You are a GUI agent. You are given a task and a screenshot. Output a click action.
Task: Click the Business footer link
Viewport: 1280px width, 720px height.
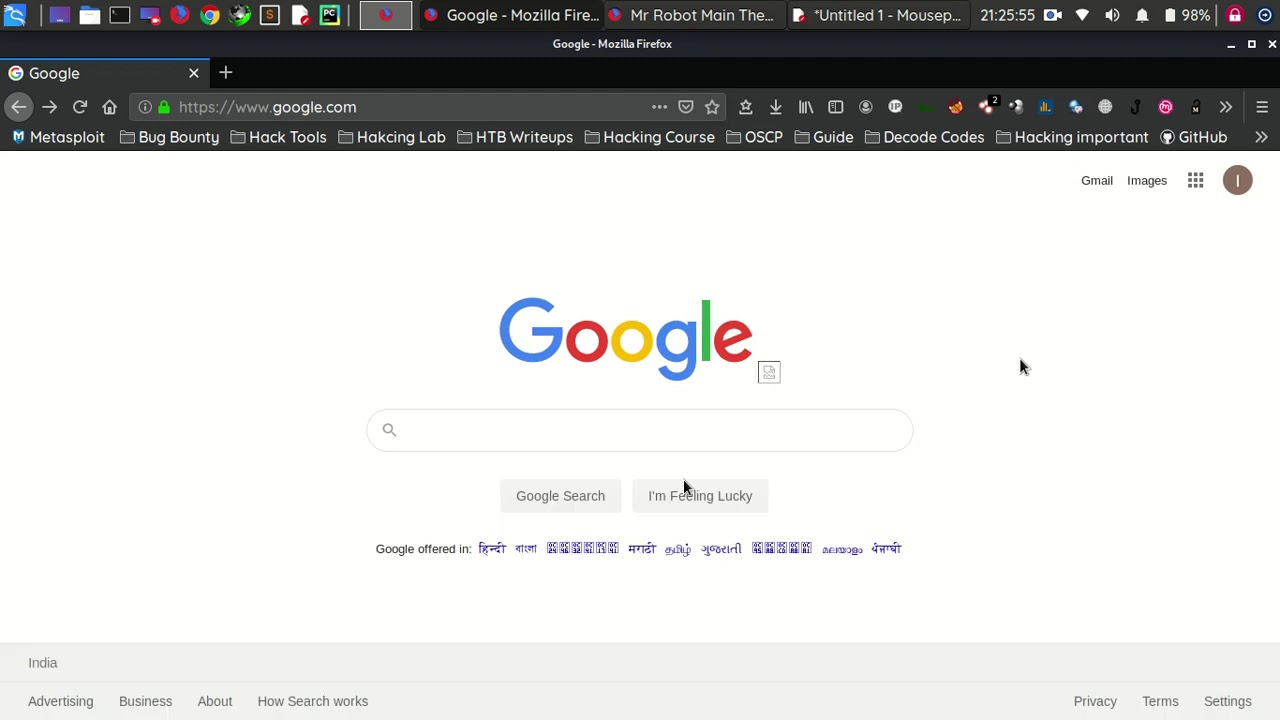[145, 701]
